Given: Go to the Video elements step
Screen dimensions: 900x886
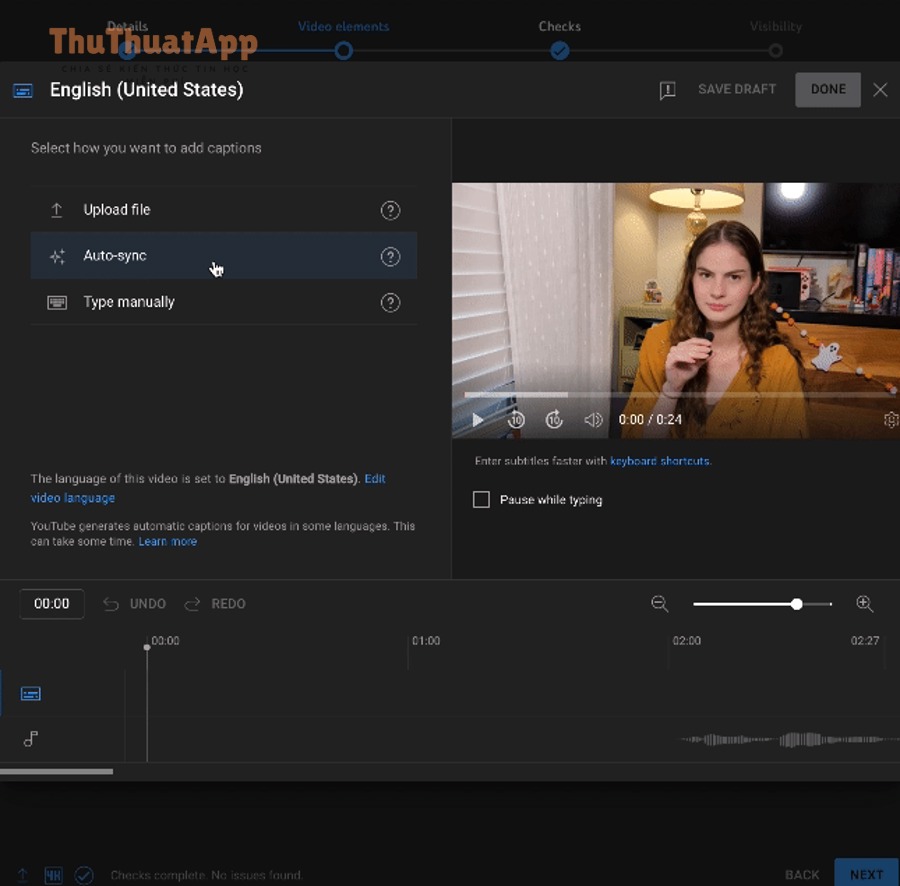Looking at the screenshot, I should pyautogui.click(x=343, y=51).
